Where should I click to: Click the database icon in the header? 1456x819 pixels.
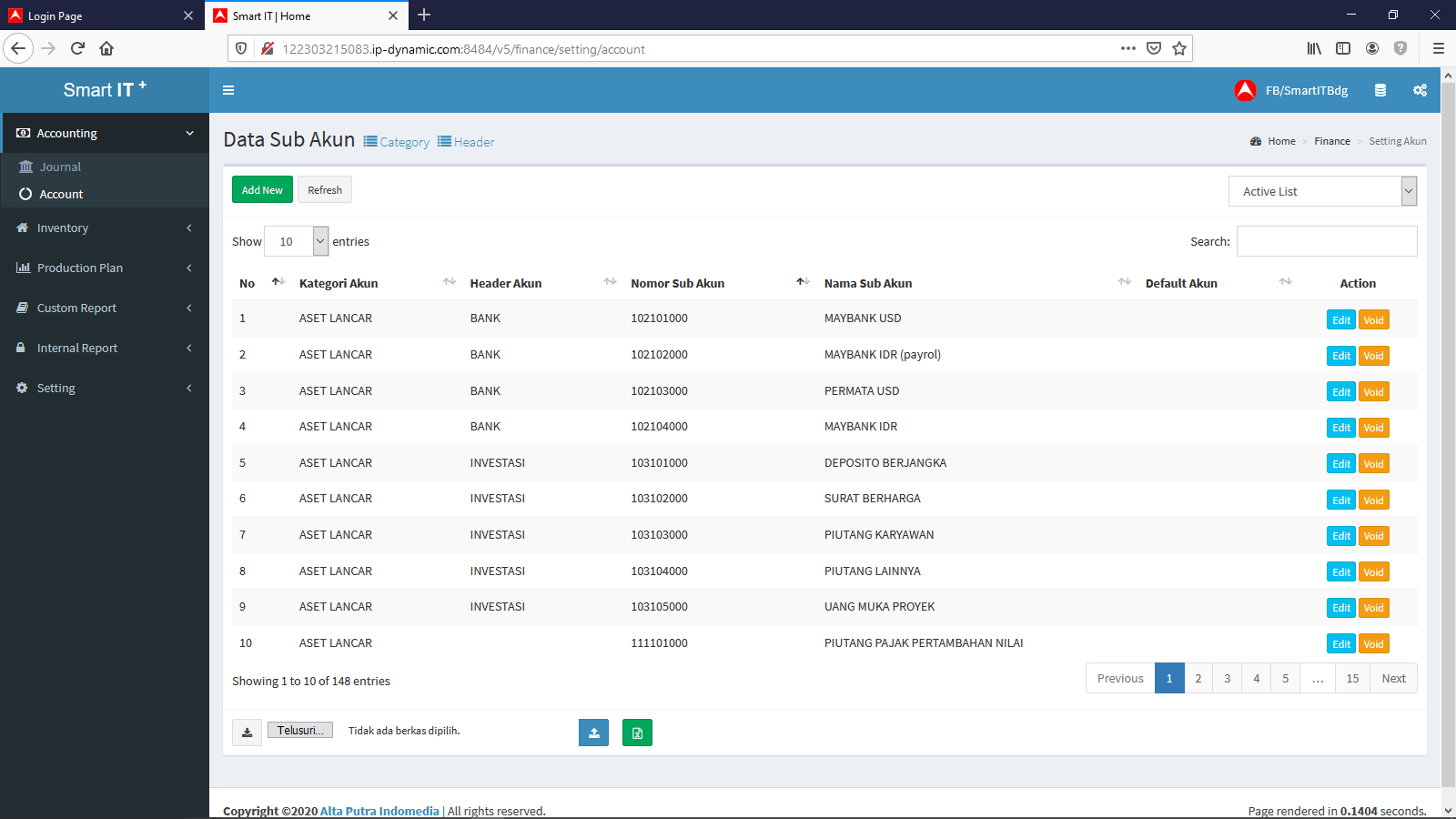(x=1380, y=90)
